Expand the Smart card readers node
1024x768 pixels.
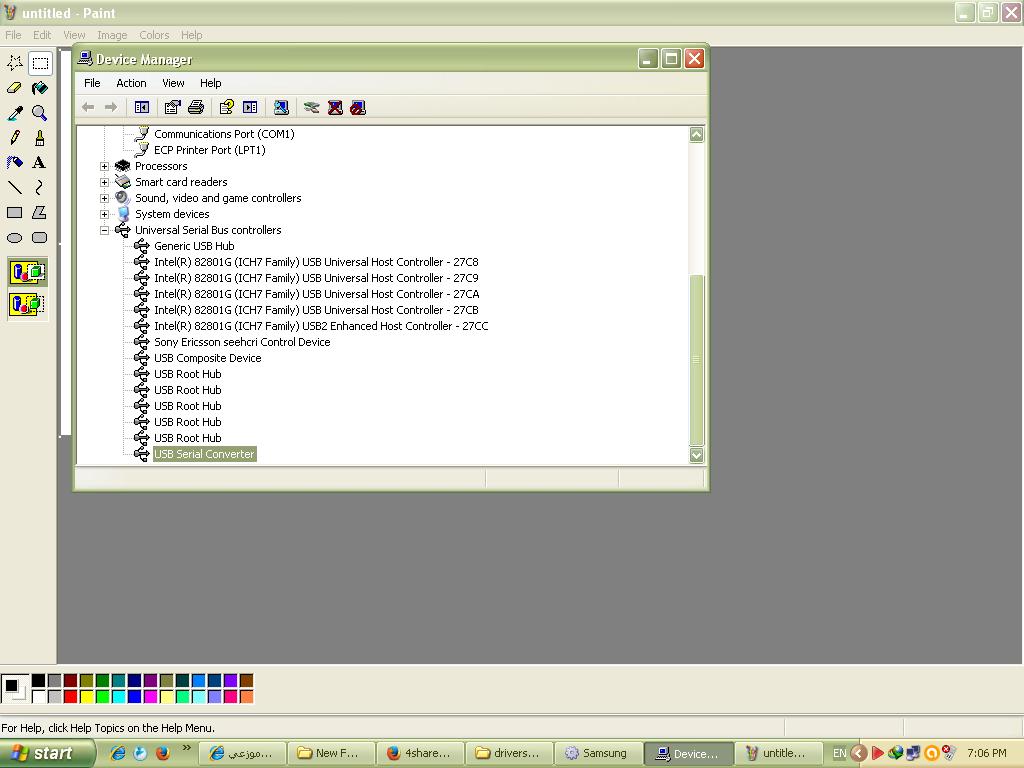click(104, 182)
